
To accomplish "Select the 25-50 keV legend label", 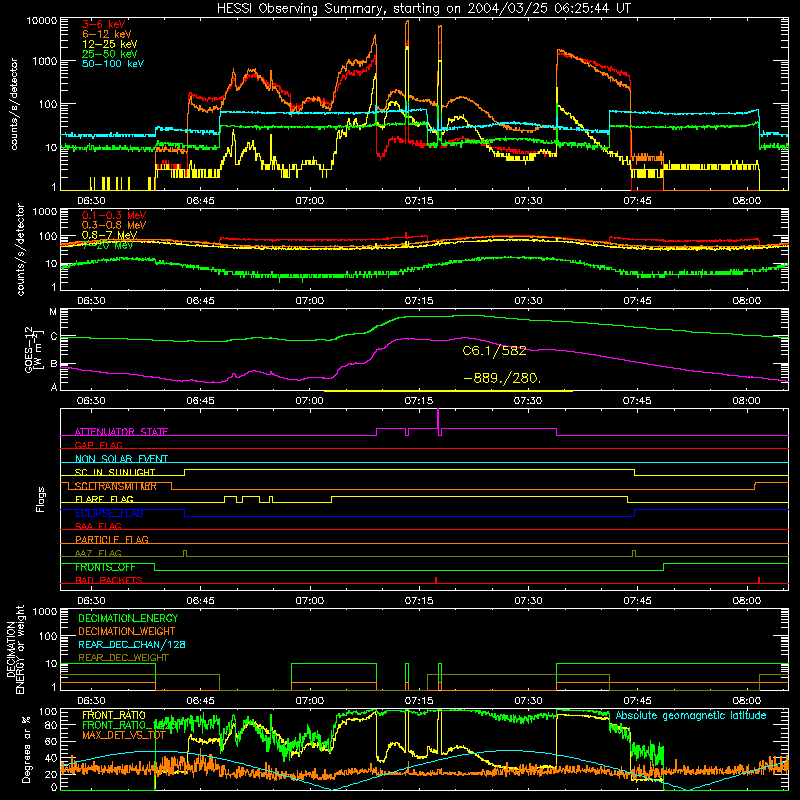I will [x=110, y=54].
